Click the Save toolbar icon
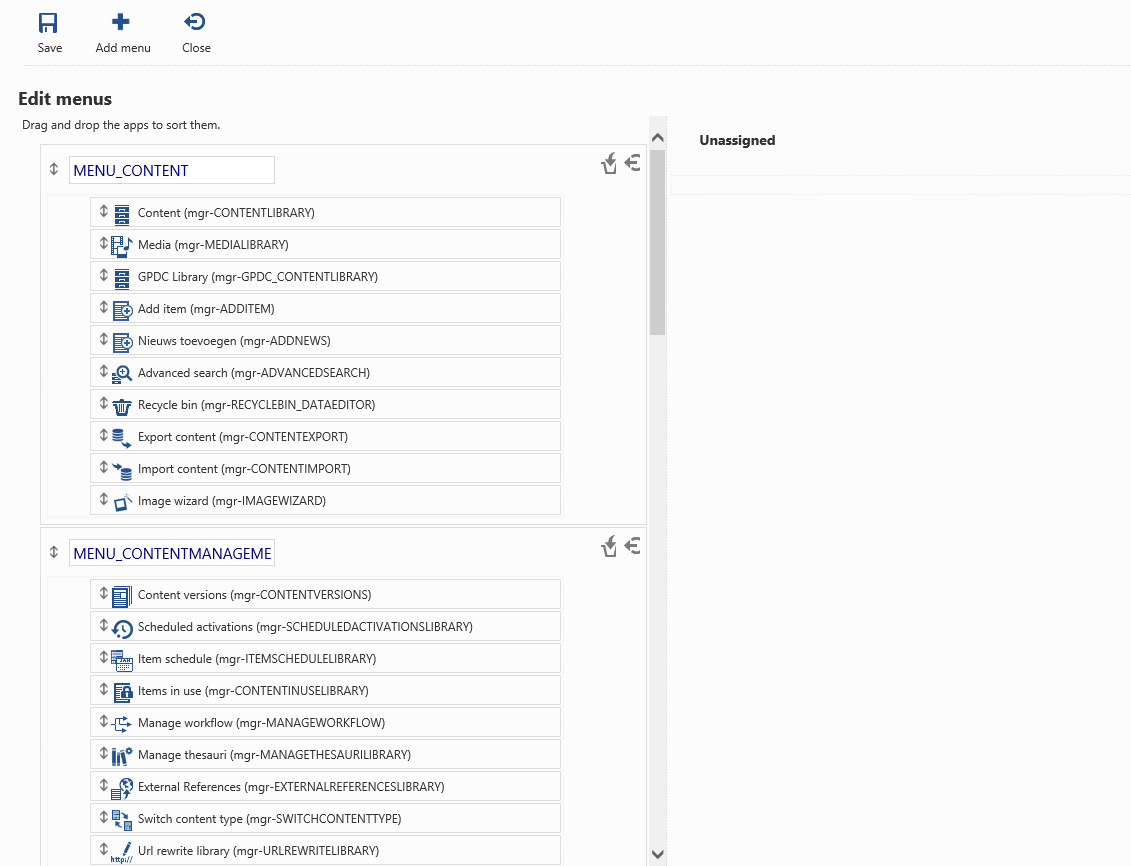Image resolution: width=1131 pixels, height=866 pixels. coord(48,23)
